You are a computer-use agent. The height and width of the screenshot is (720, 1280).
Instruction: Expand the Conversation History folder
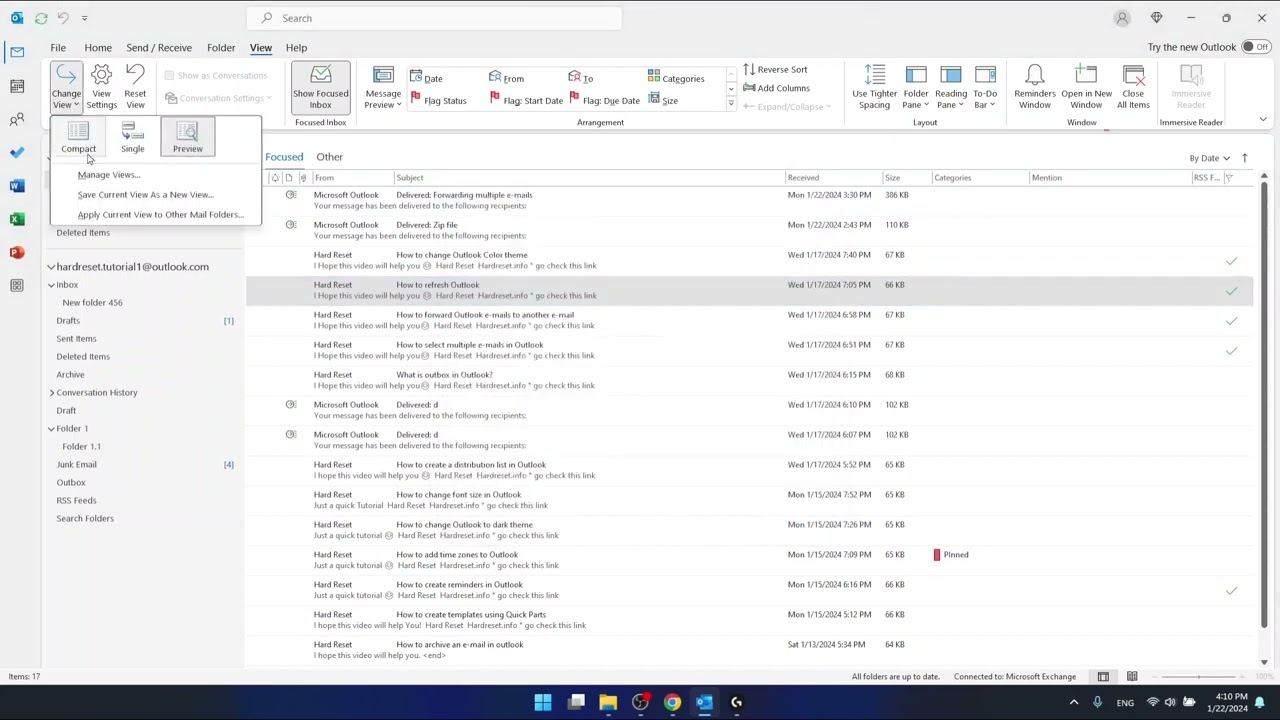click(x=52, y=393)
